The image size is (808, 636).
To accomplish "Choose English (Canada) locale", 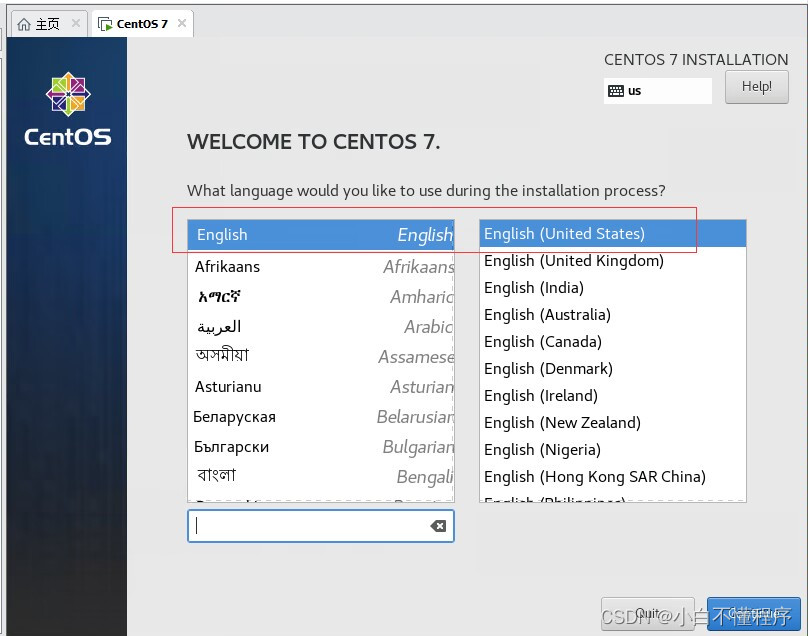I will click(613, 342).
